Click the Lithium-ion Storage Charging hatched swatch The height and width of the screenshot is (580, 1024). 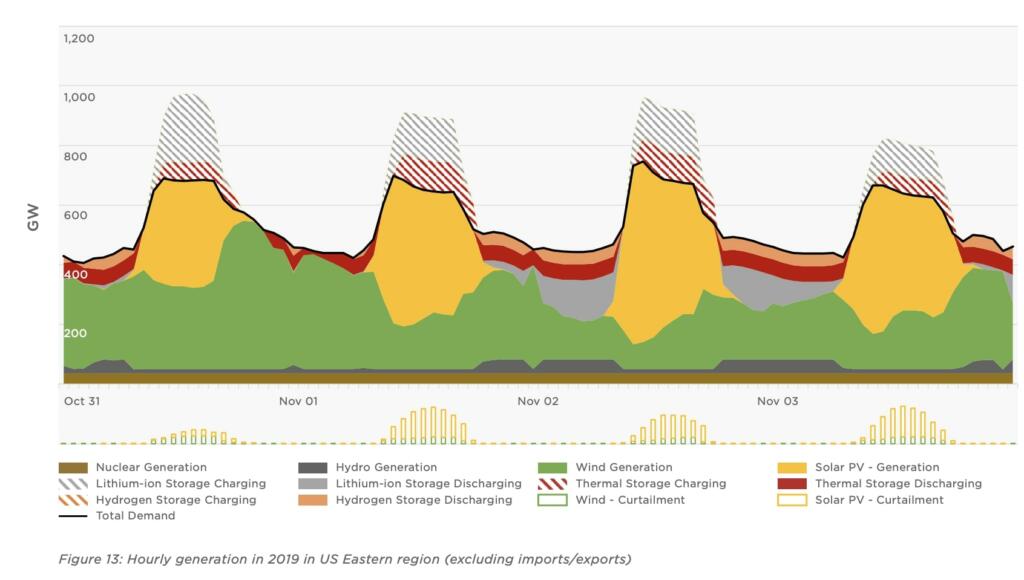(x=73, y=483)
